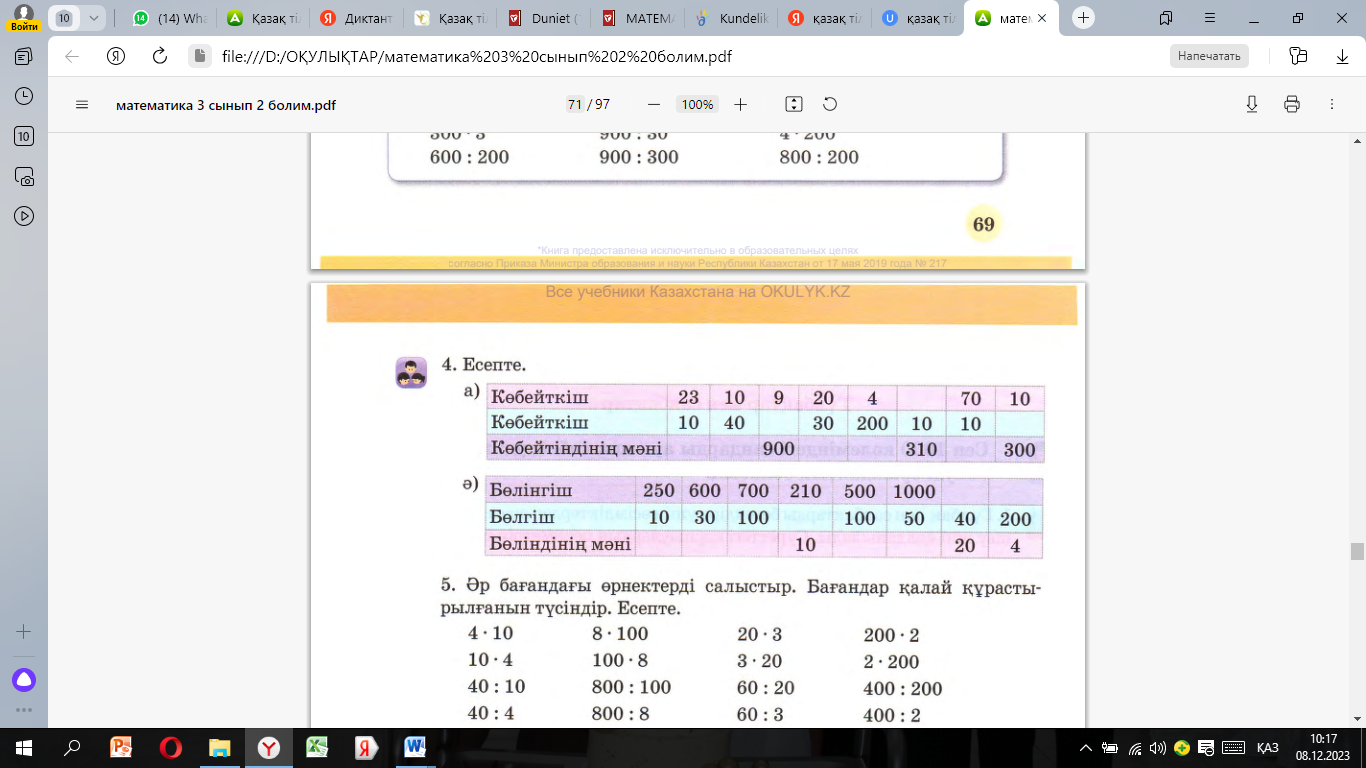1366x768 pixels.
Task: Open the Windows Start menu
Action: [24, 748]
